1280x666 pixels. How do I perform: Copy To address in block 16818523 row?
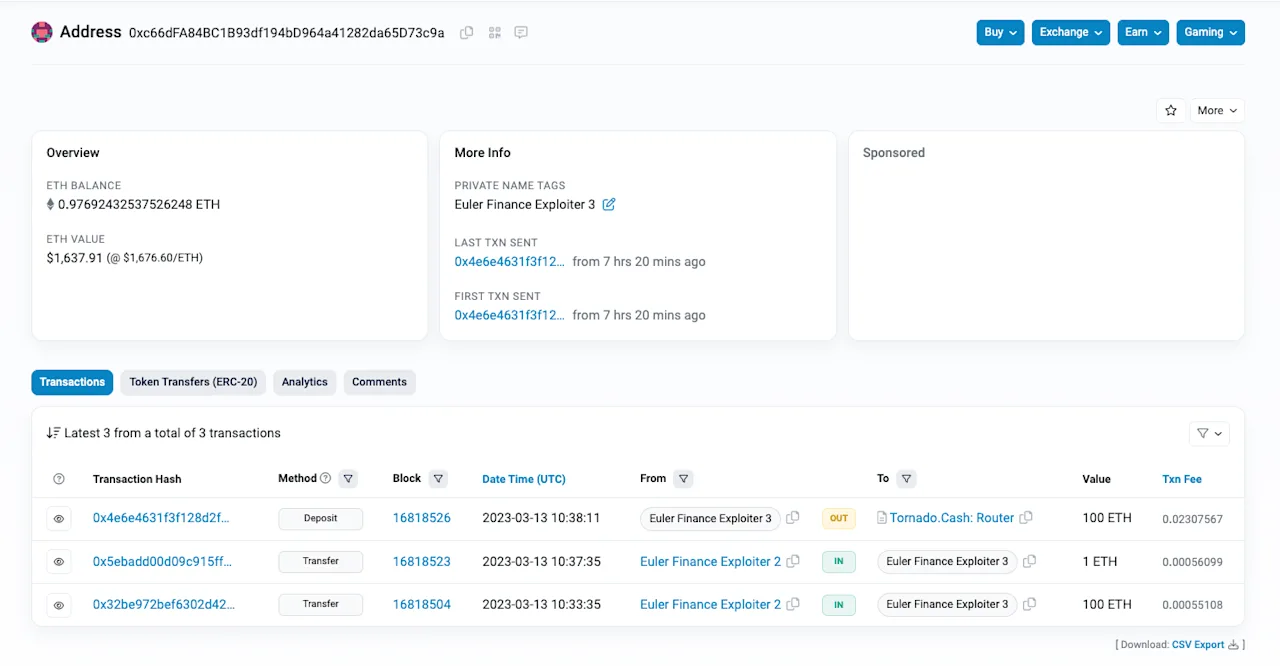1029,561
